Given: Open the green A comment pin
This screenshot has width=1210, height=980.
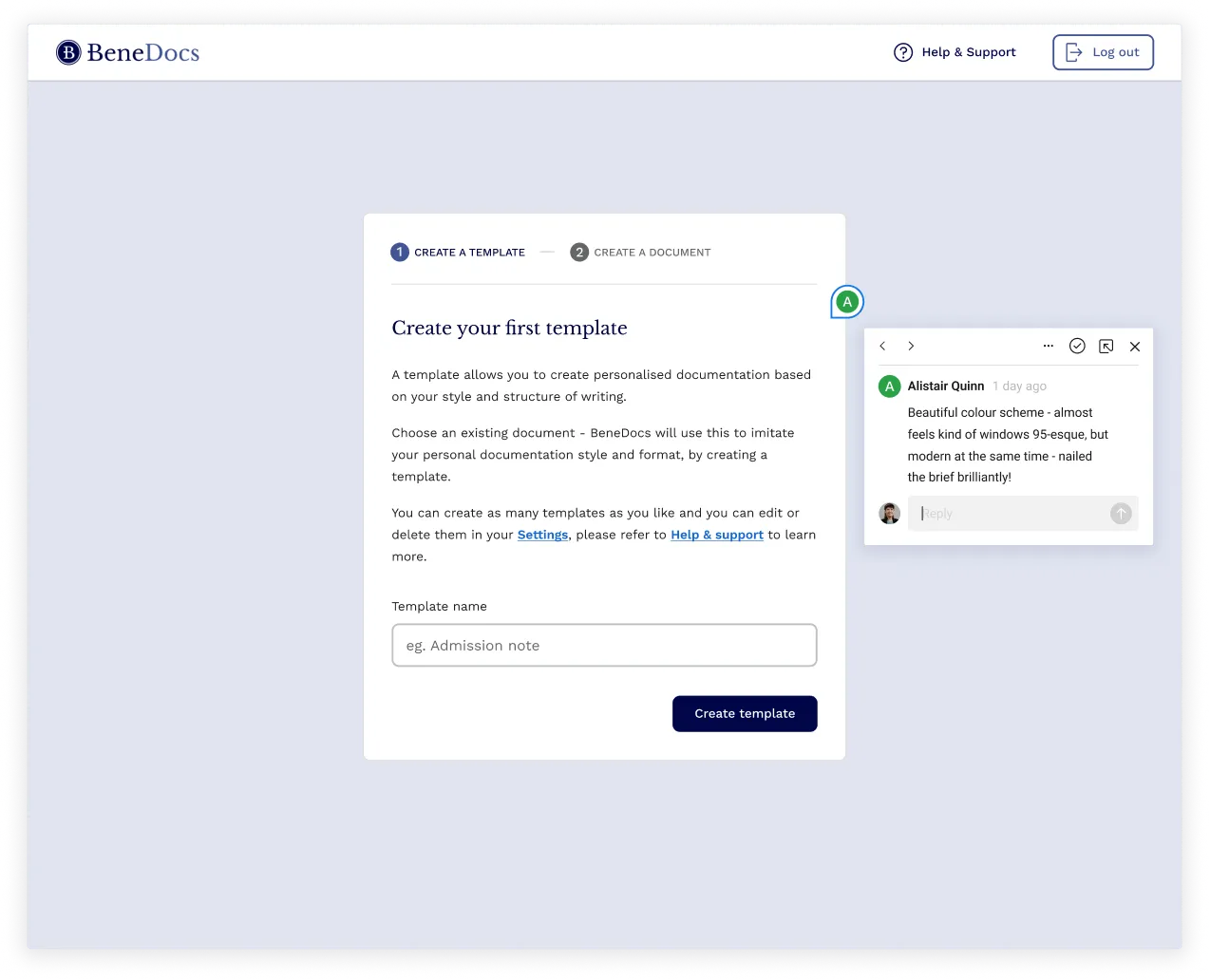Looking at the screenshot, I should 847,302.
